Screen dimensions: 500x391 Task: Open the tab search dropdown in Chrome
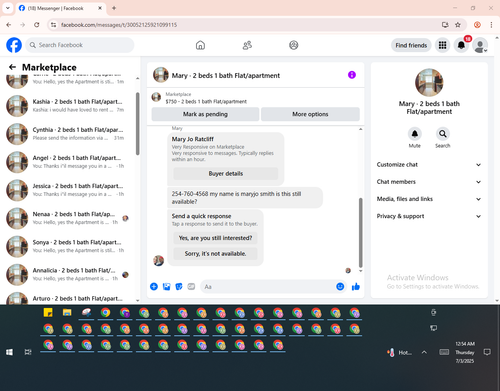(x=8, y=8)
